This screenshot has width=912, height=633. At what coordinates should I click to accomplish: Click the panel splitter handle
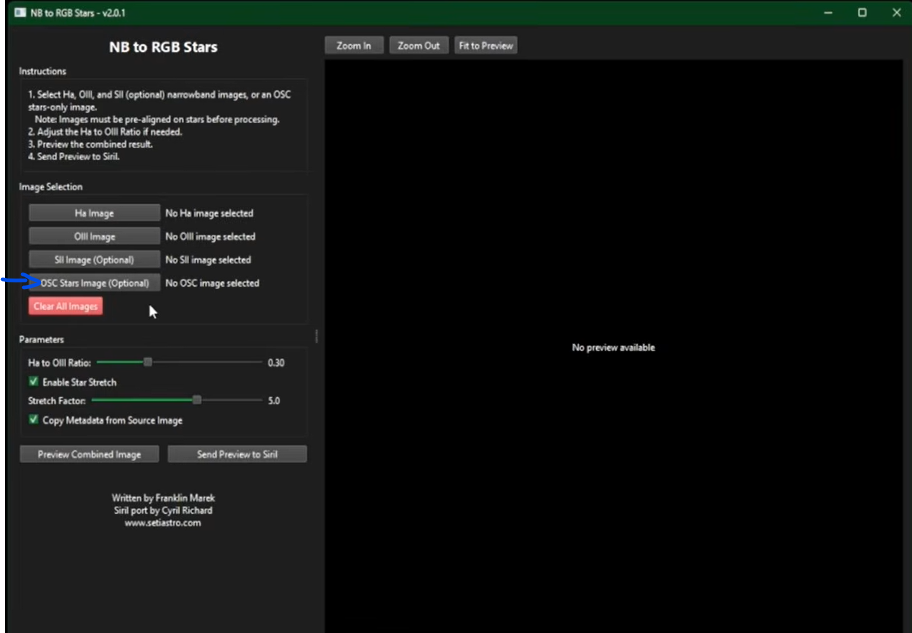tap(316, 336)
